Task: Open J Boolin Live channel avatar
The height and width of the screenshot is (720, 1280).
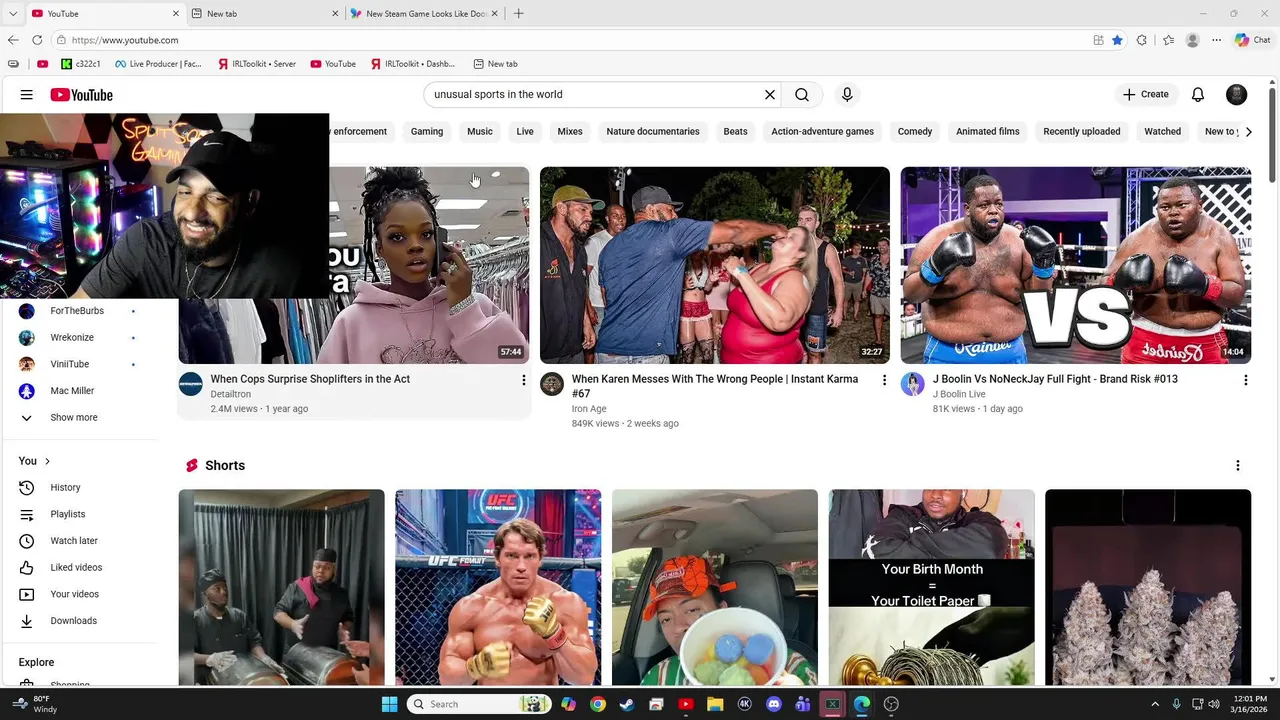Action: pyautogui.click(x=913, y=384)
